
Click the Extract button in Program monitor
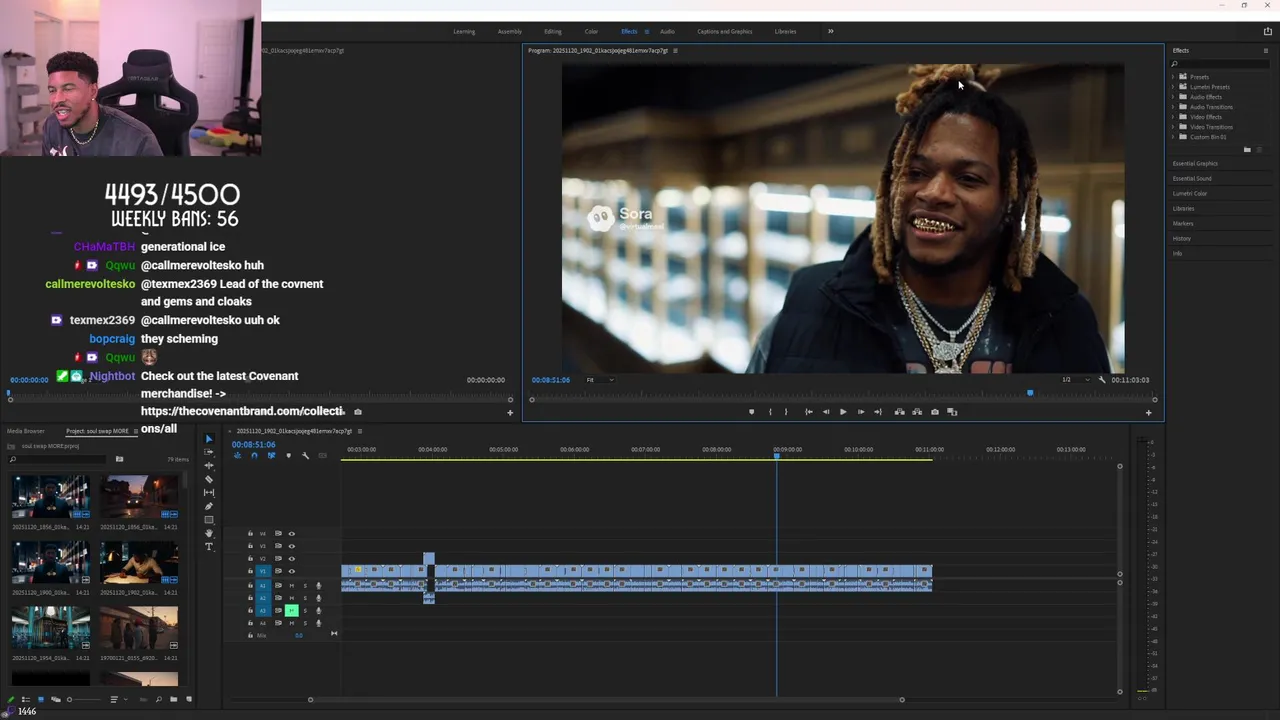(x=917, y=412)
